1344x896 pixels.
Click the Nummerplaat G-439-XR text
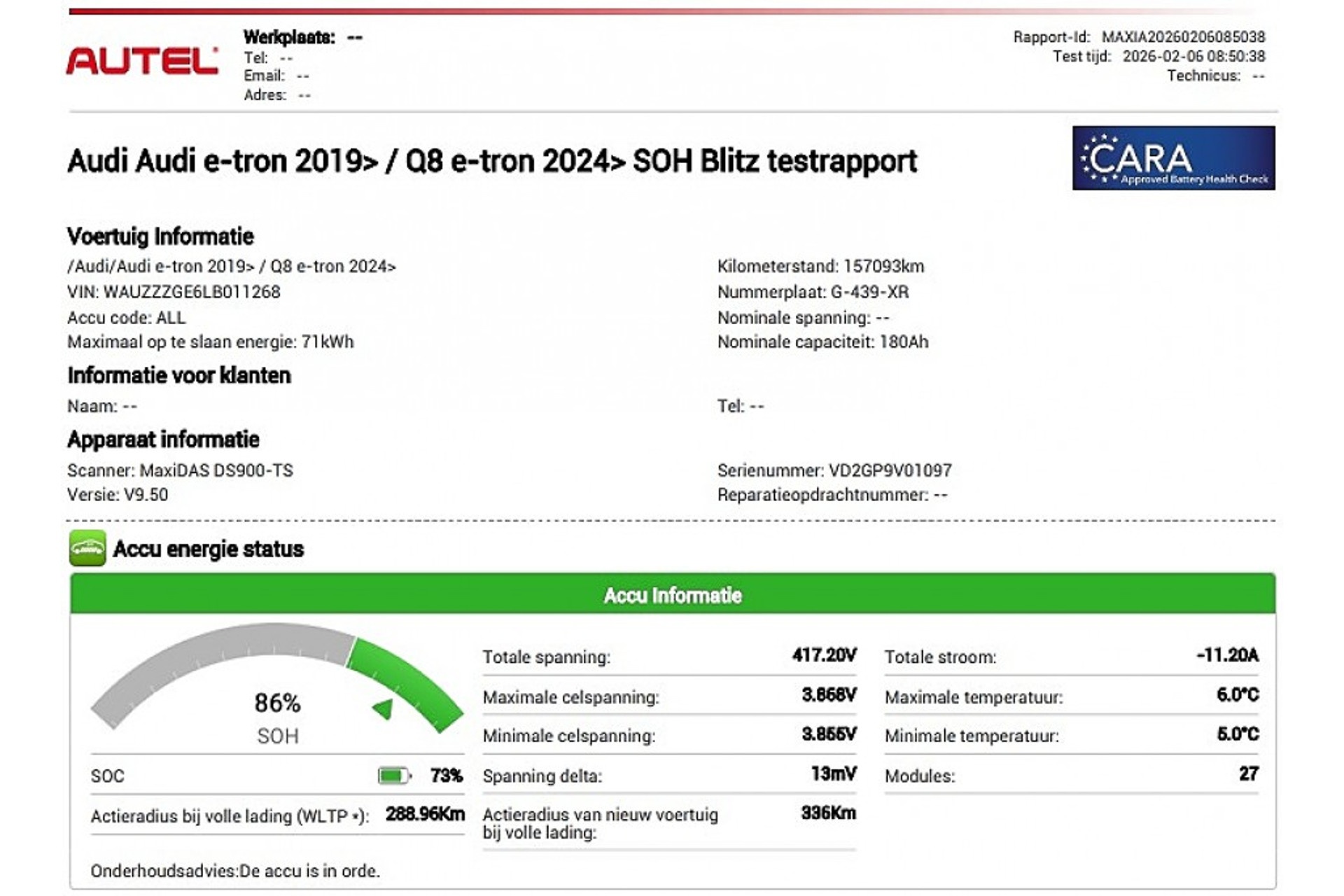pyautogui.click(x=813, y=292)
